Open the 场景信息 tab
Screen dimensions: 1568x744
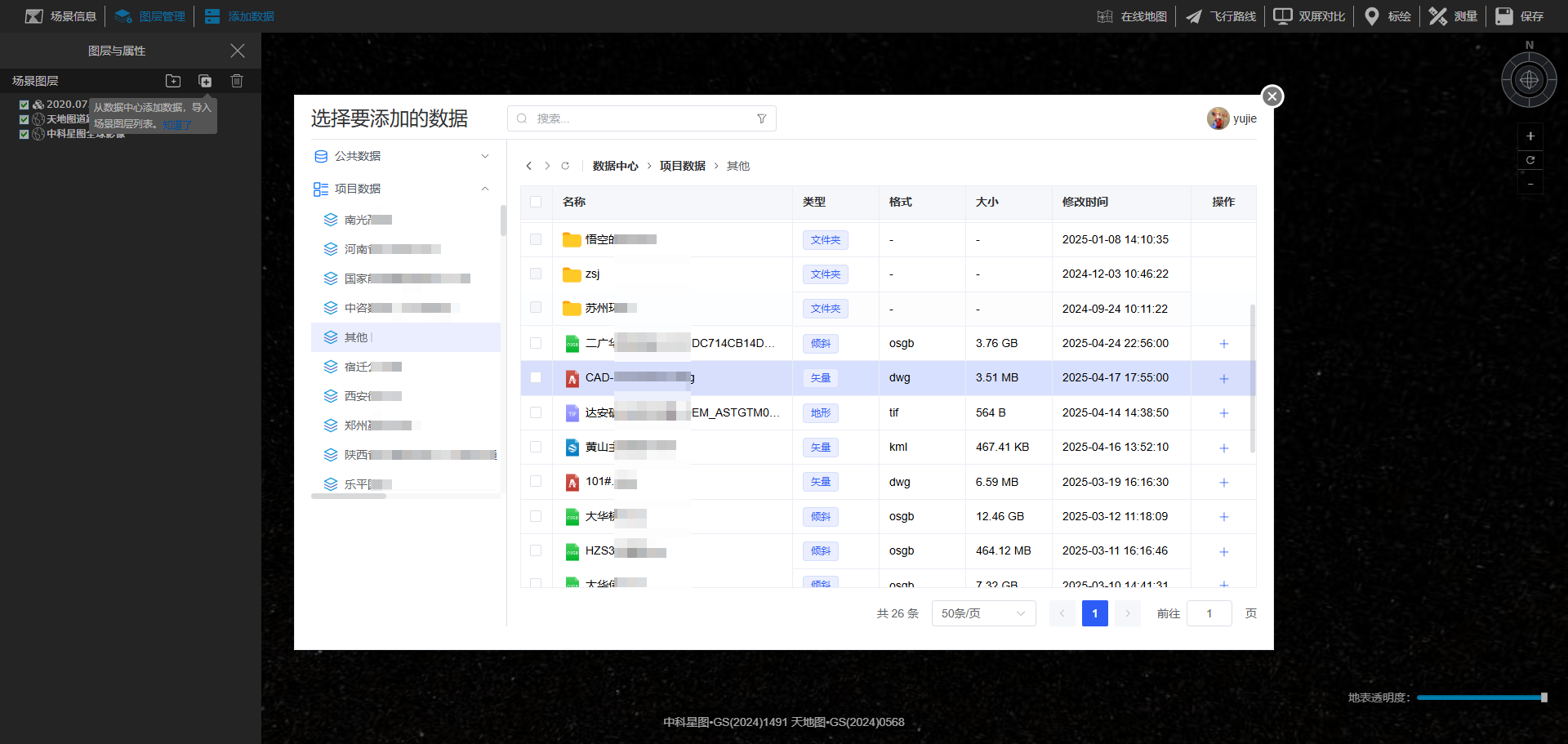[x=61, y=16]
